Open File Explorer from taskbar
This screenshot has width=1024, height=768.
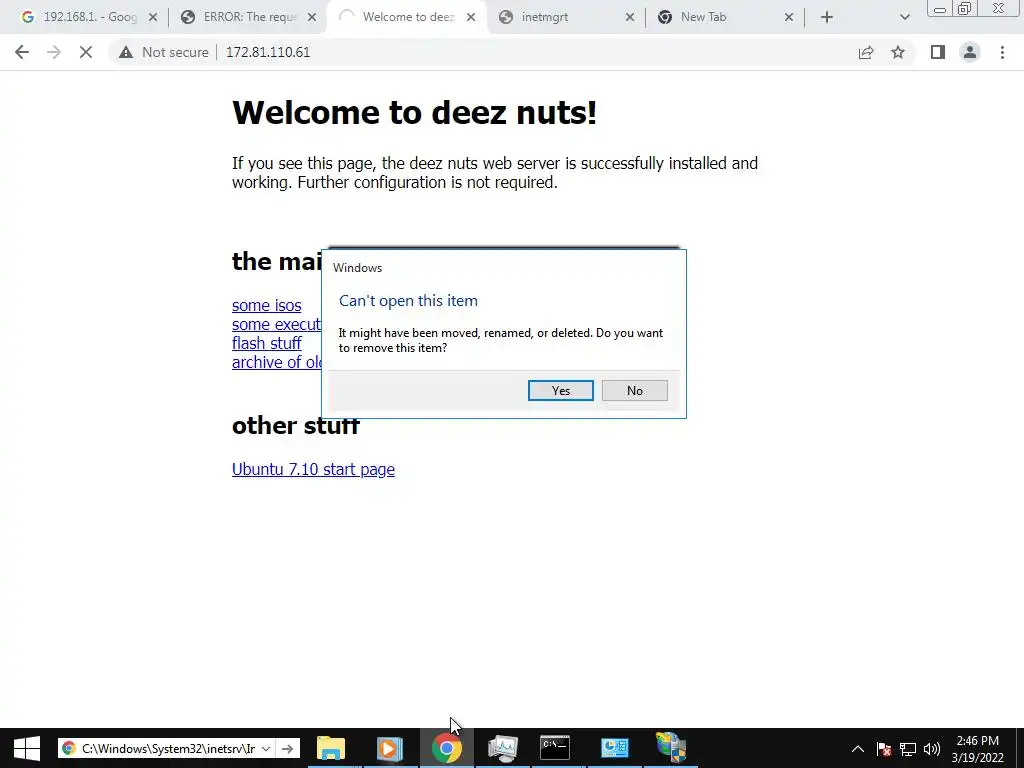pos(331,748)
